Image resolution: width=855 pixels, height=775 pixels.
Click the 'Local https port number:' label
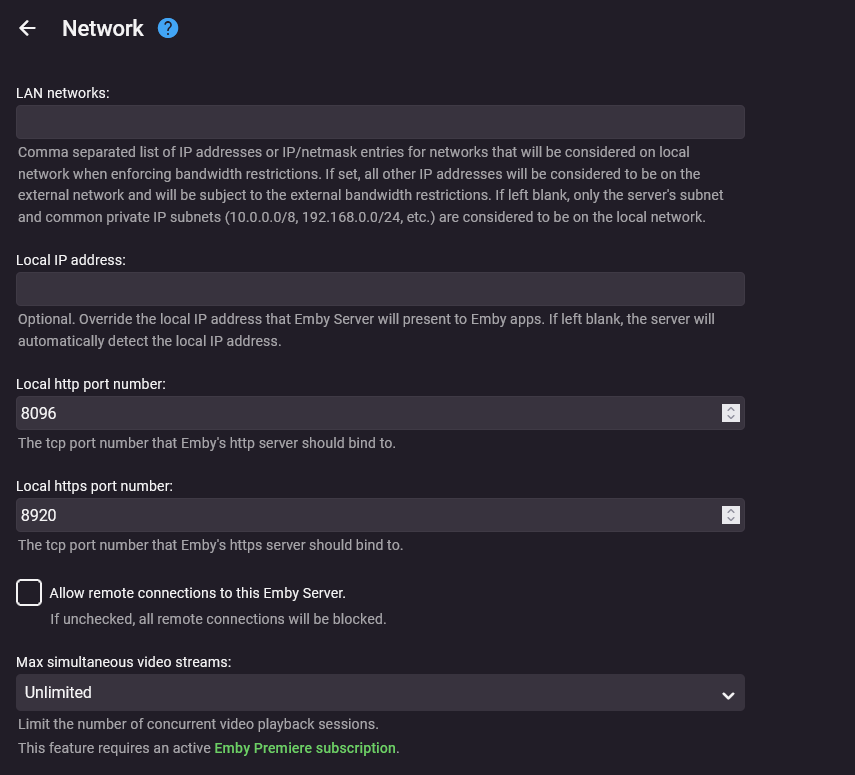[x=95, y=486]
